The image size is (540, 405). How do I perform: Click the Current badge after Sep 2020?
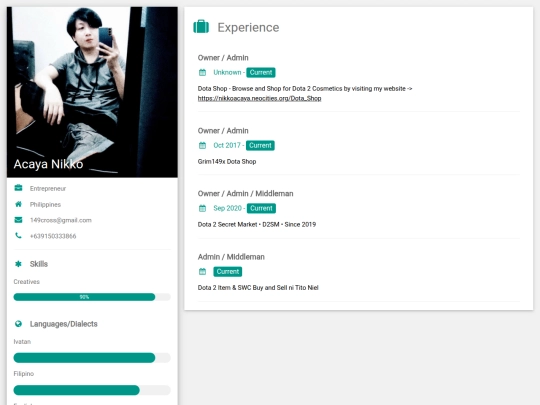click(261, 208)
